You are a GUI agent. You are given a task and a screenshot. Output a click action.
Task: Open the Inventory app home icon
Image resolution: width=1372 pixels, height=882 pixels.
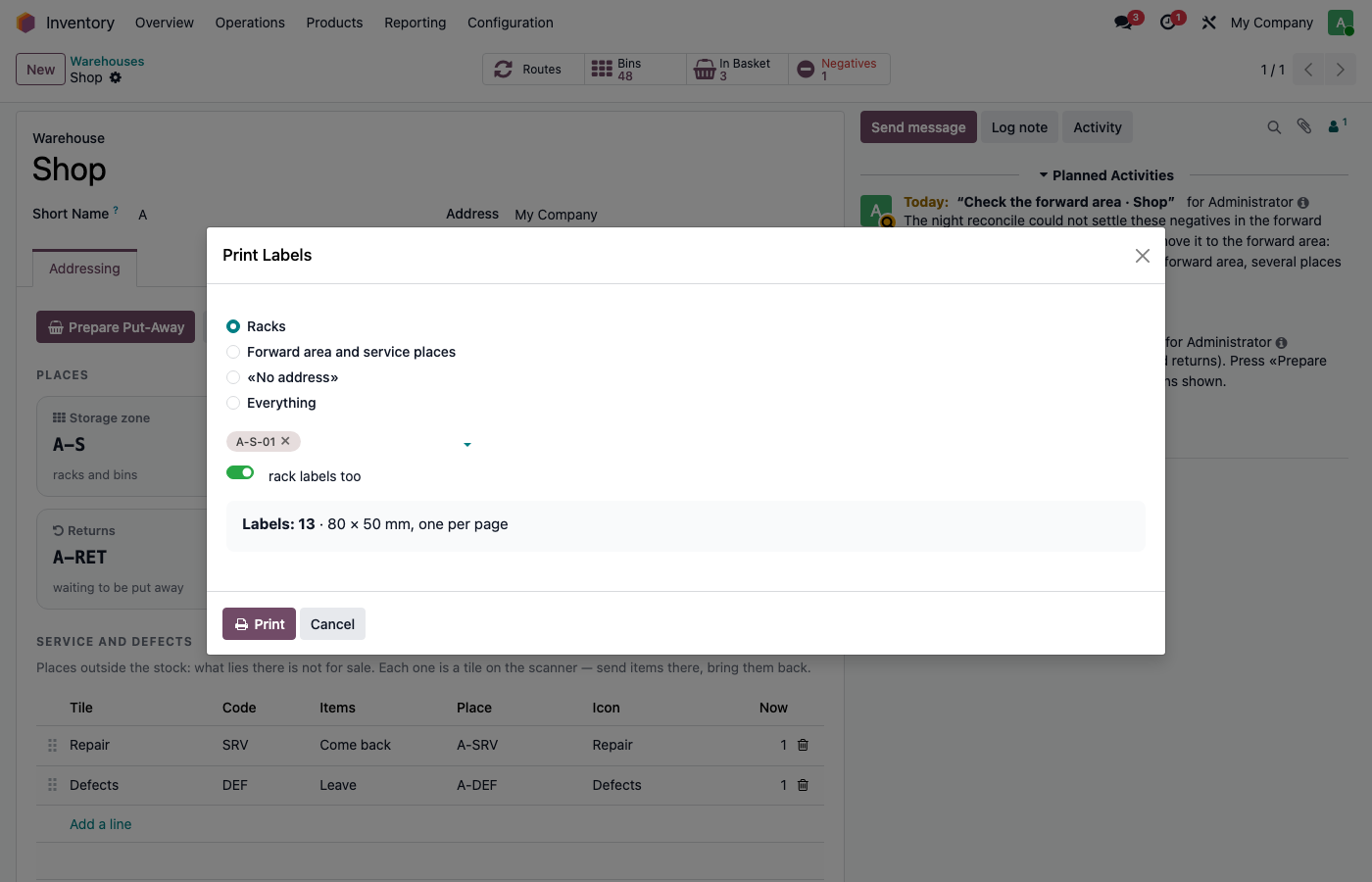click(26, 23)
